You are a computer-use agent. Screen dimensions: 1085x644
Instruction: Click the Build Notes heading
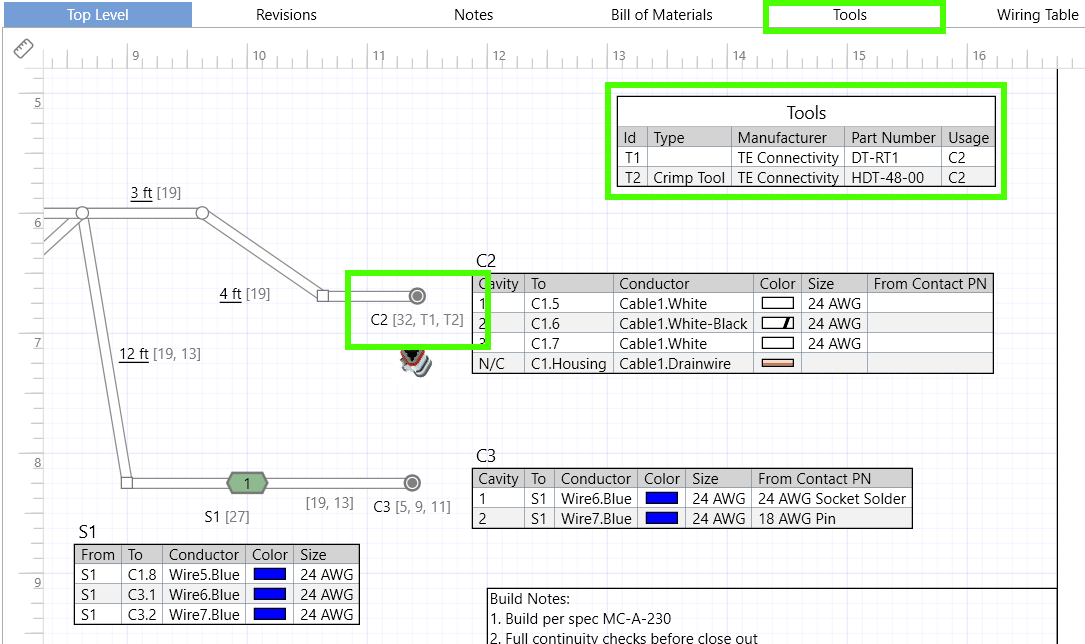point(530,599)
